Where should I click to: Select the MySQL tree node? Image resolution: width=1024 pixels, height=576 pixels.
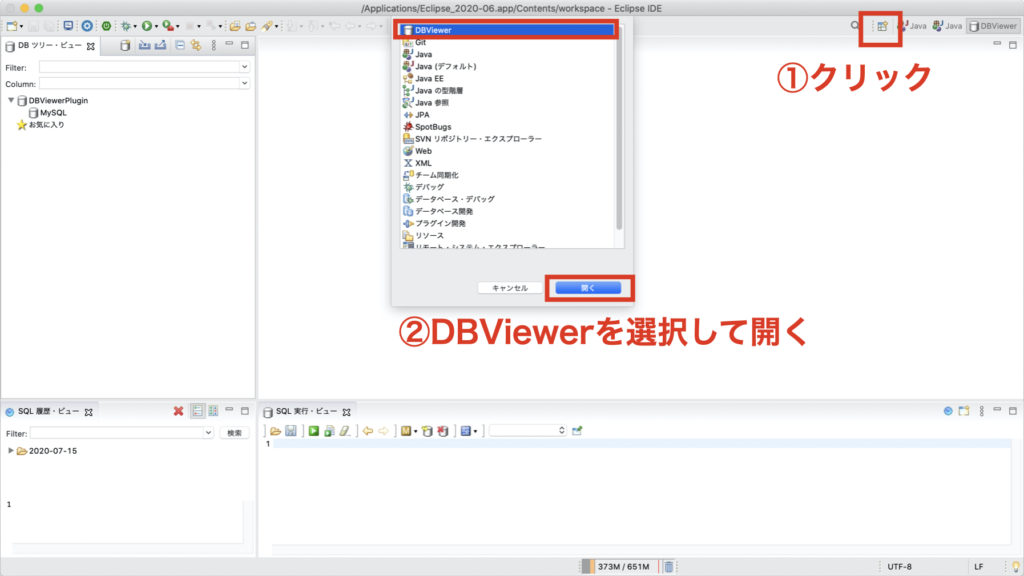pos(47,112)
